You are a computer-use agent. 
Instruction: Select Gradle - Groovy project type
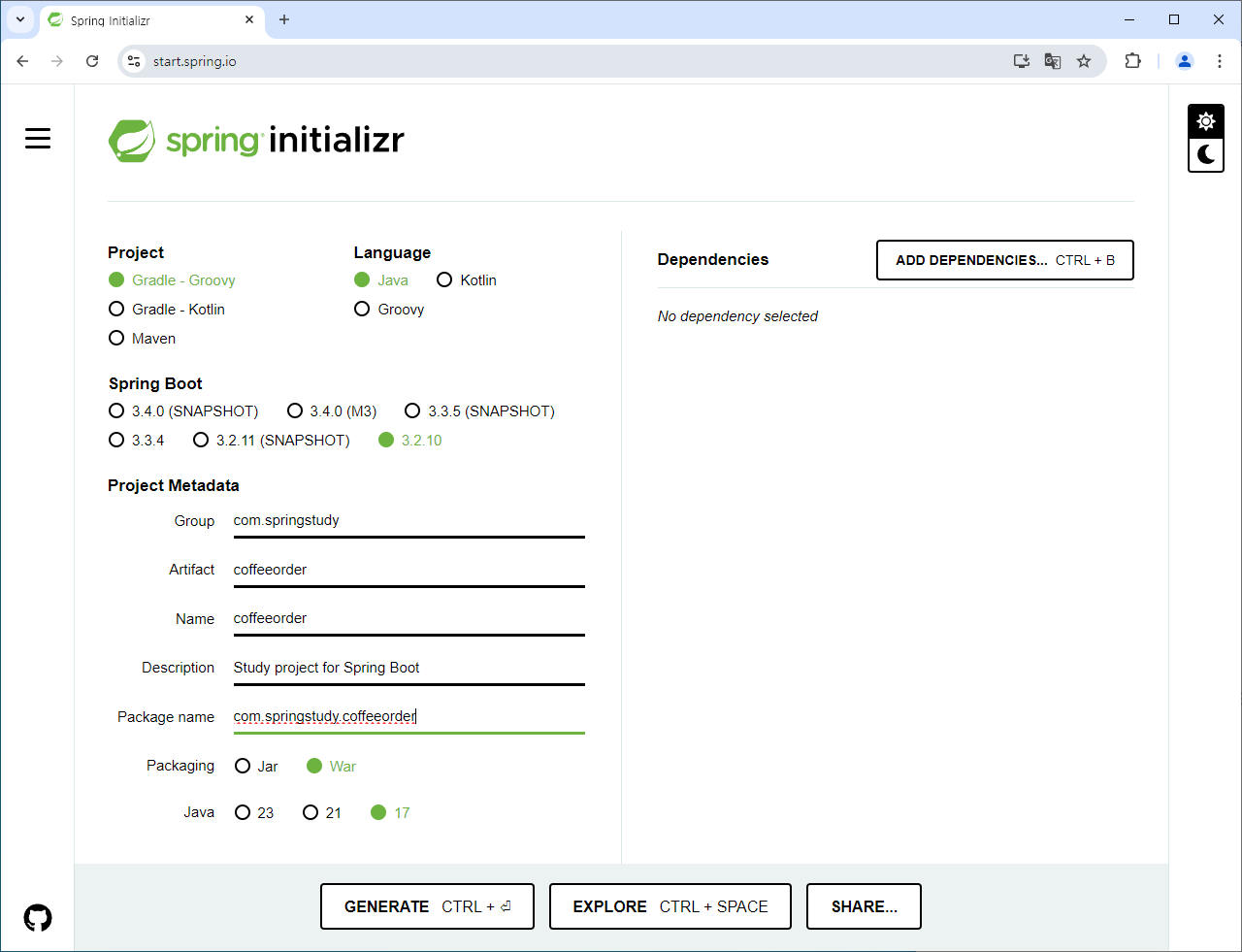pos(172,279)
